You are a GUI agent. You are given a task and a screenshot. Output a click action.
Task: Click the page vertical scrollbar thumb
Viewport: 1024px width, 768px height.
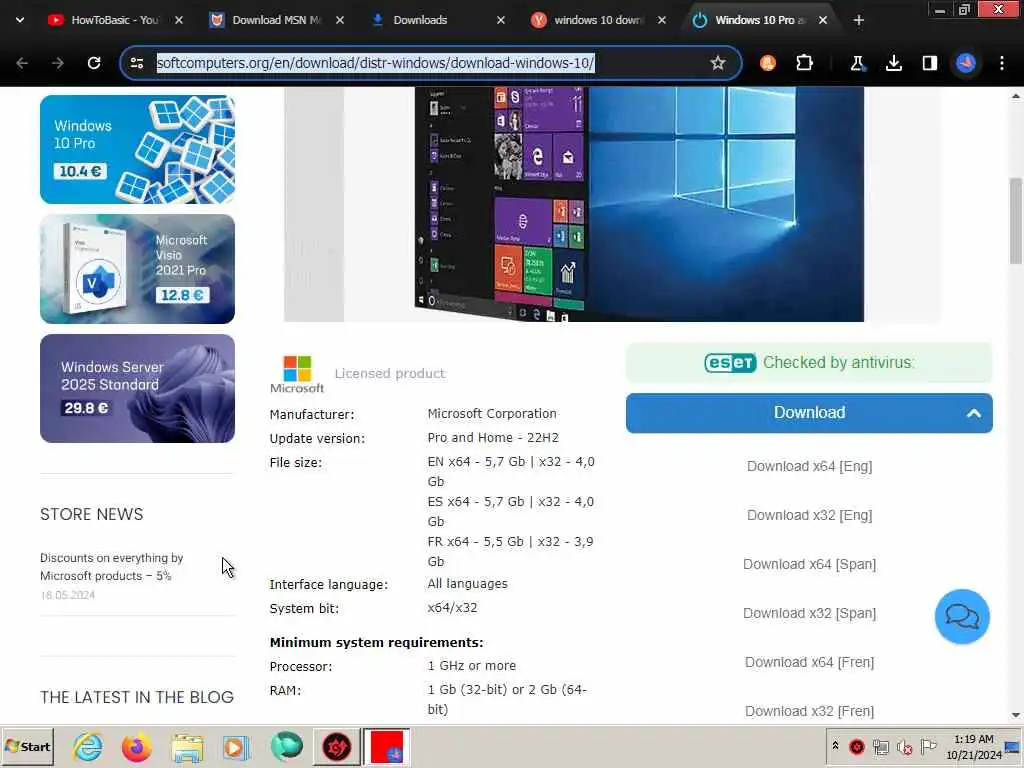pyautogui.click(x=1016, y=220)
